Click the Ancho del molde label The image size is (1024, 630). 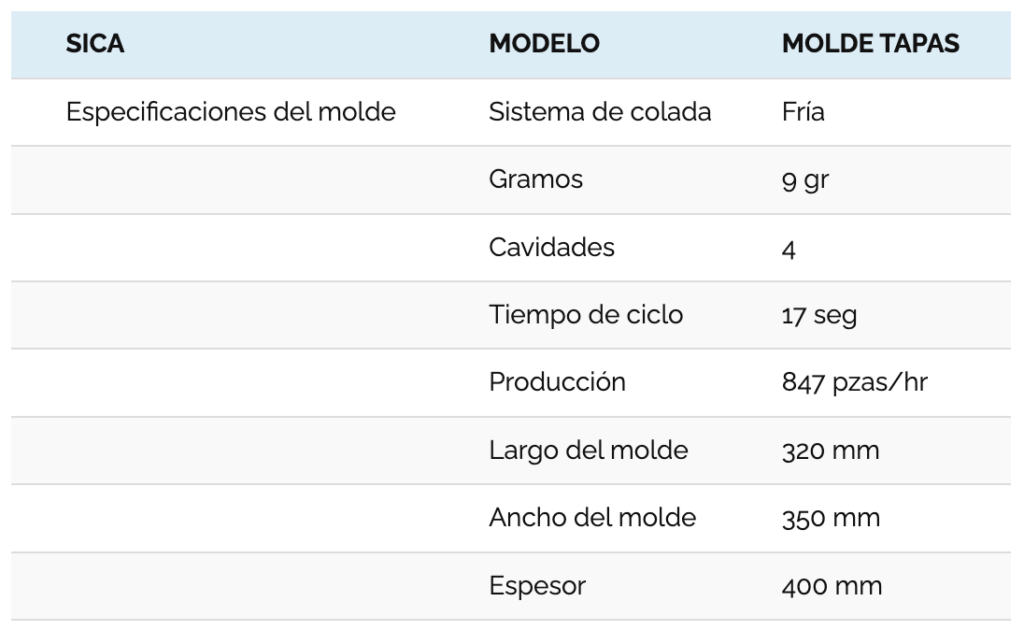tap(592, 518)
